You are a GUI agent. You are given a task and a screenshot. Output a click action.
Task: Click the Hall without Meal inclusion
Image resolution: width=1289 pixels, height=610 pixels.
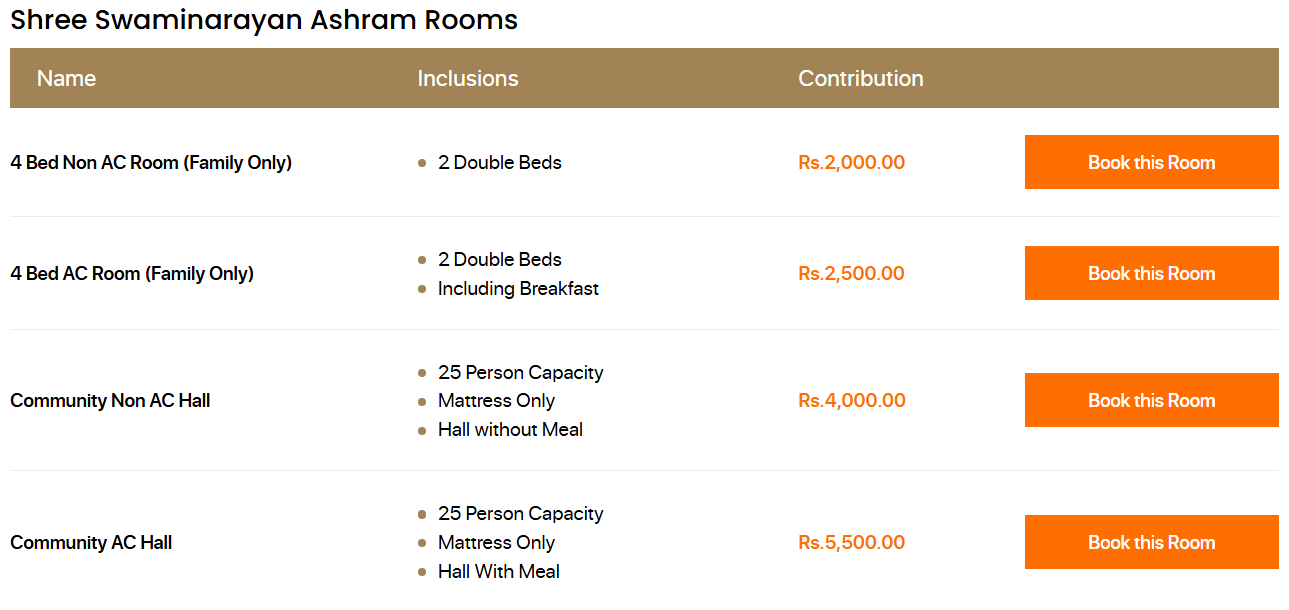point(510,429)
